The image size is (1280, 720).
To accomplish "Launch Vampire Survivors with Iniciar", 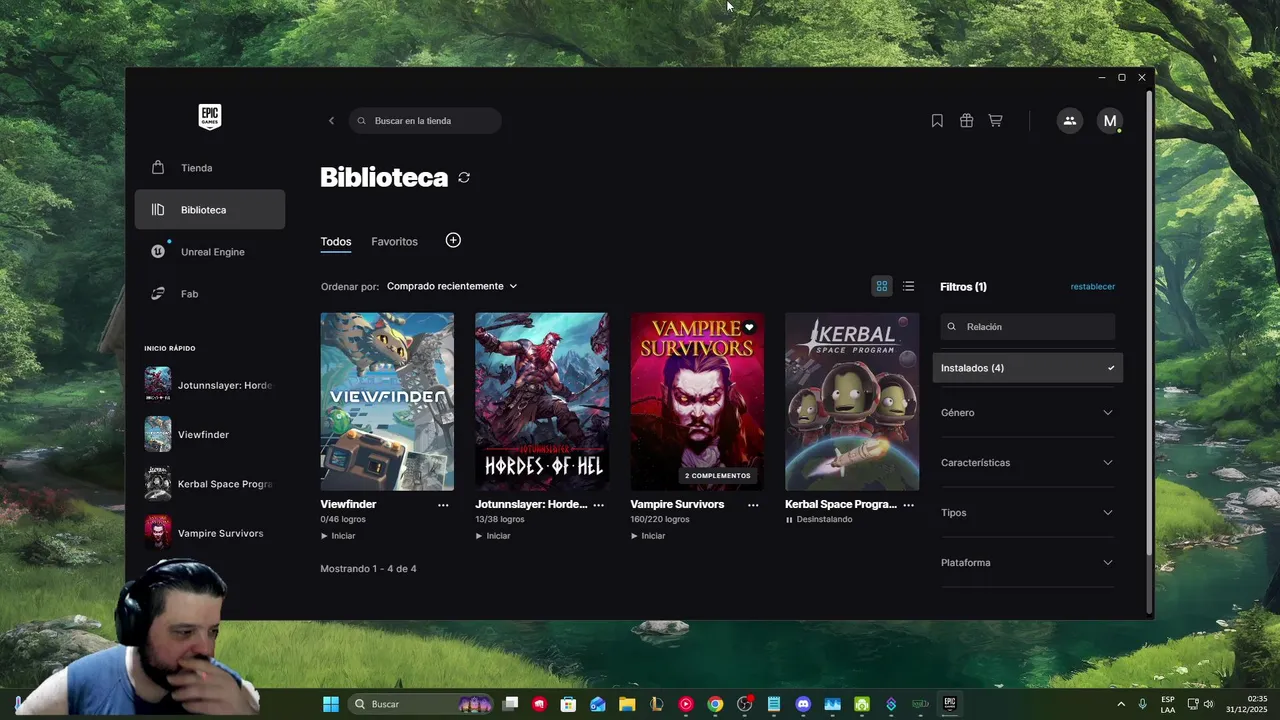I will tap(648, 536).
